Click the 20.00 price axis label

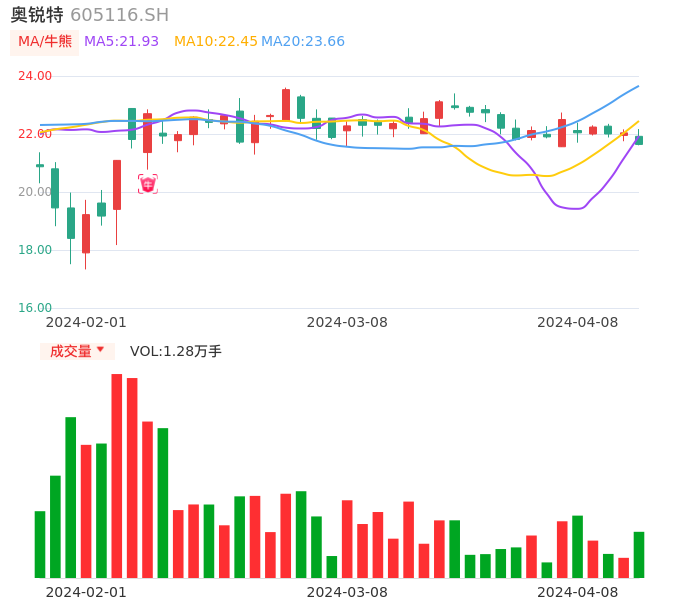pos(35,192)
